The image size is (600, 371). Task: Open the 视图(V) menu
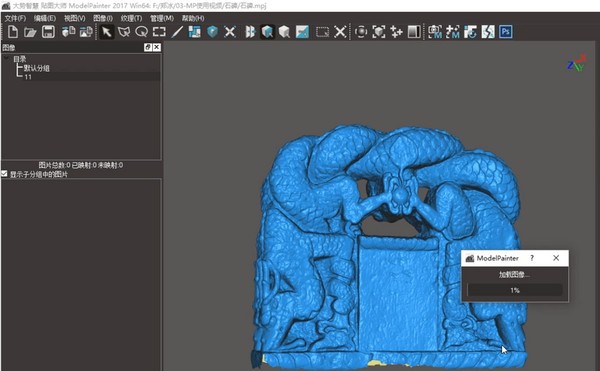(74, 18)
